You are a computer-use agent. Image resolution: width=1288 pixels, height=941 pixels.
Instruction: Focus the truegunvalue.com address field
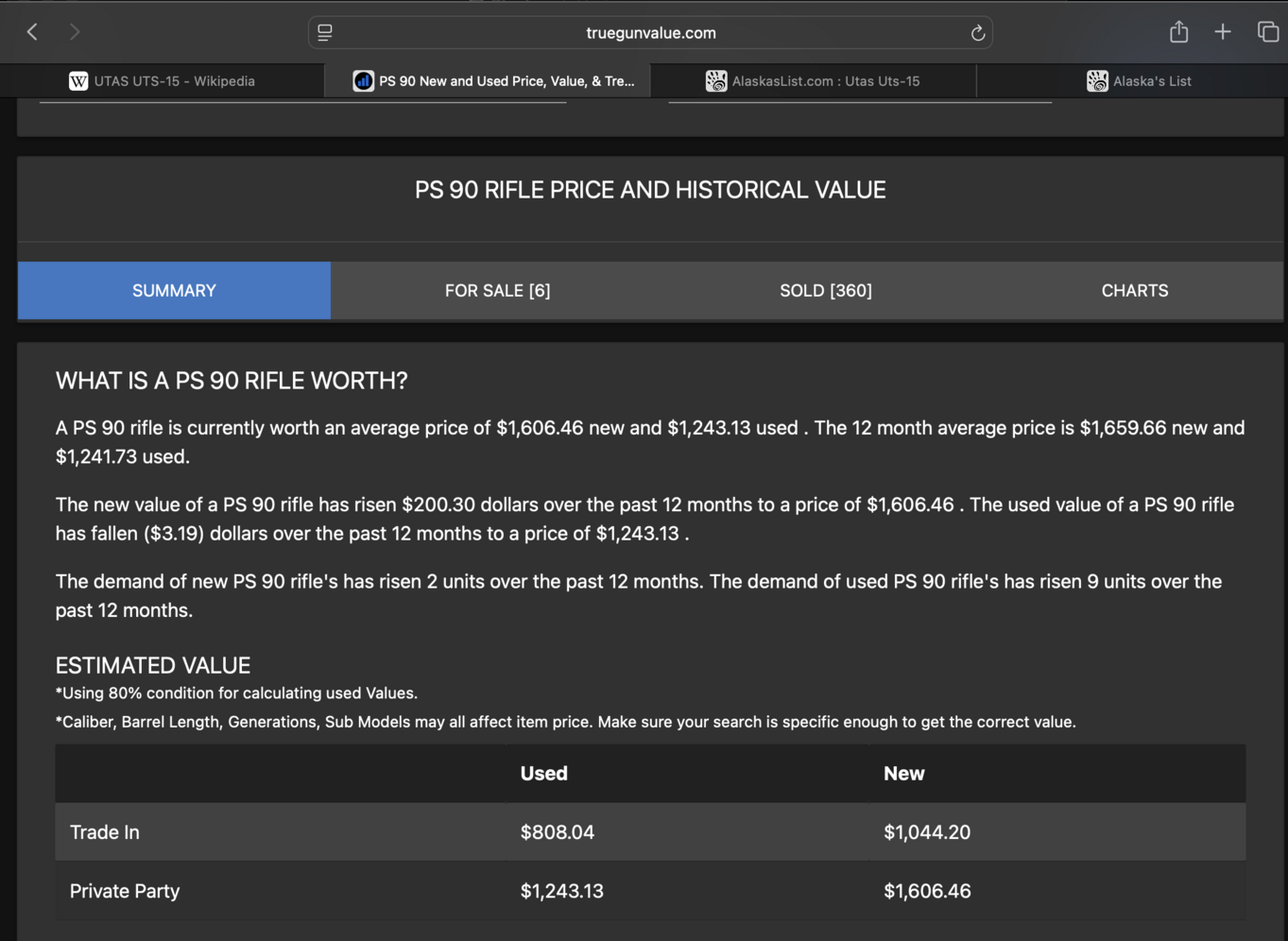click(x=650, y=33)
